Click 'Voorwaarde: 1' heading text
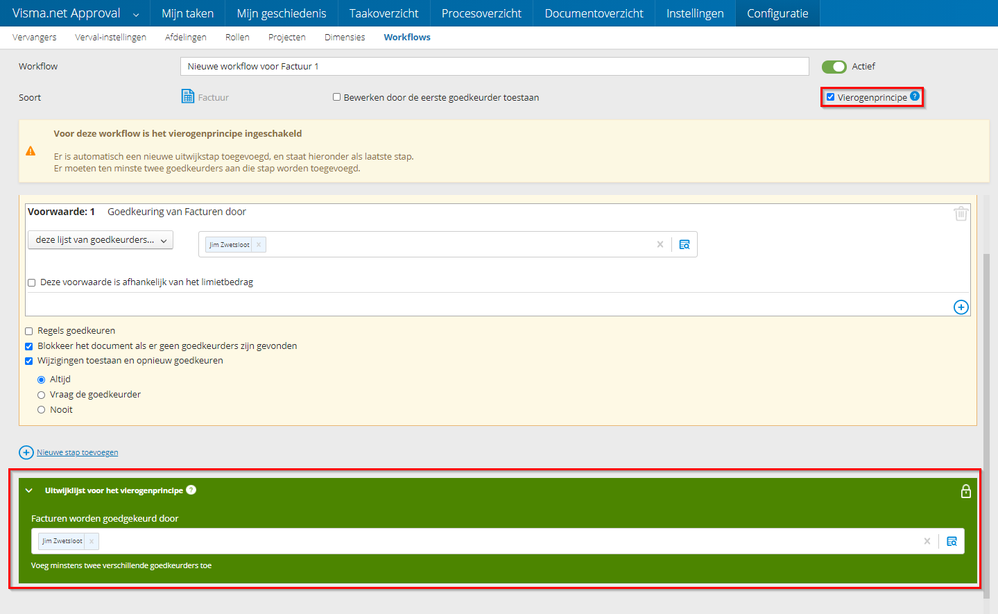The height and width of the screenshot is (614, 998). pyautogui.click(x=61, y=212)
